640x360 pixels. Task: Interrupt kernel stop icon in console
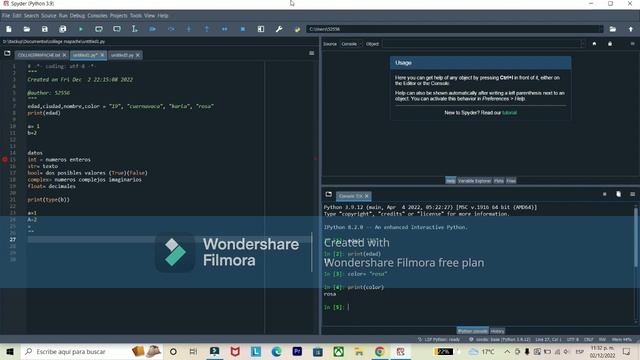point(604,194)
